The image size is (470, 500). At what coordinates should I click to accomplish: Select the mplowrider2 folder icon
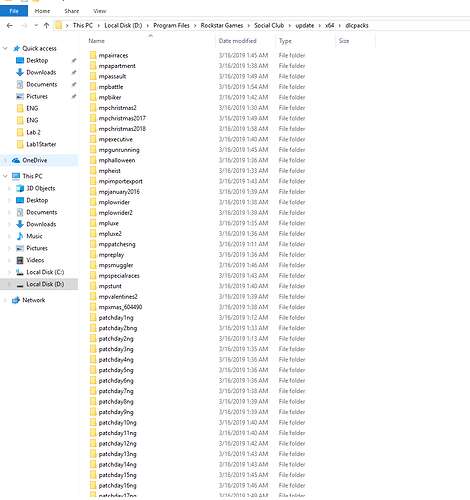93,213
